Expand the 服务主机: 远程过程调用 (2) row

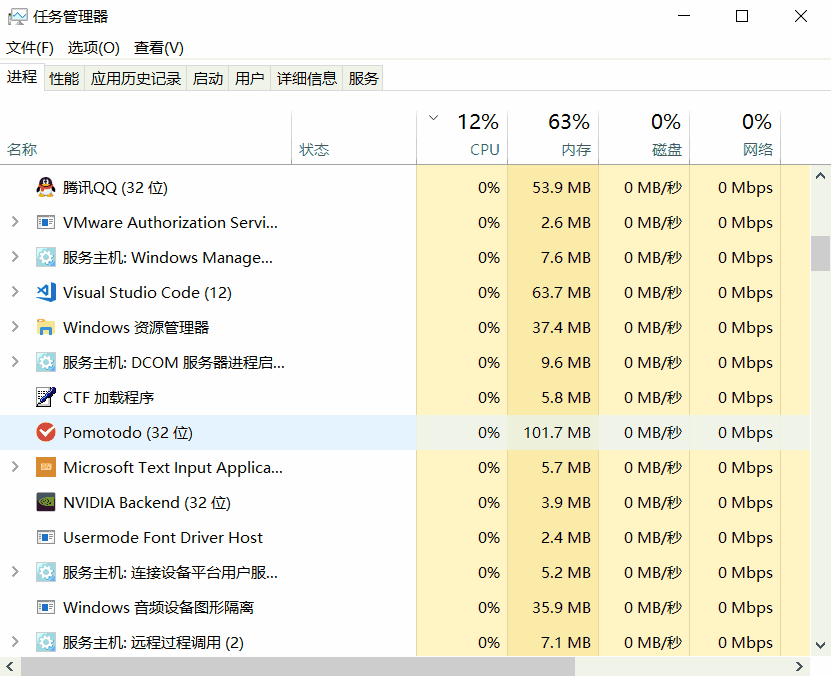(x=15, y=642)
